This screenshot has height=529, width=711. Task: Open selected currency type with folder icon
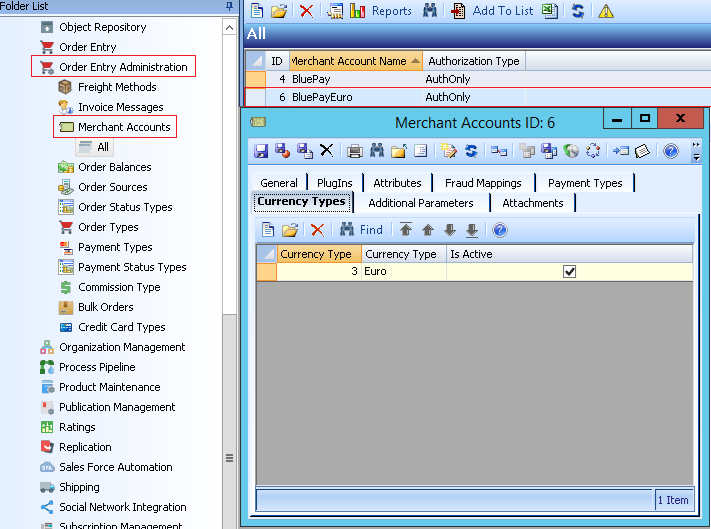point(290,230)
